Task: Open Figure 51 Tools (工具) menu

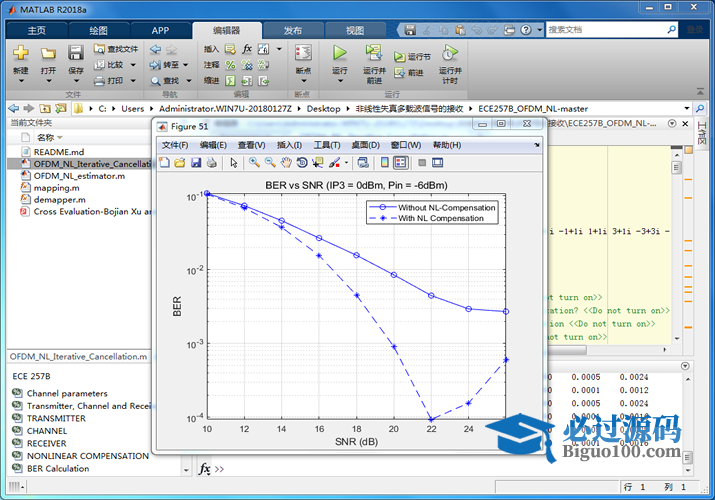Action: [326, 145]
